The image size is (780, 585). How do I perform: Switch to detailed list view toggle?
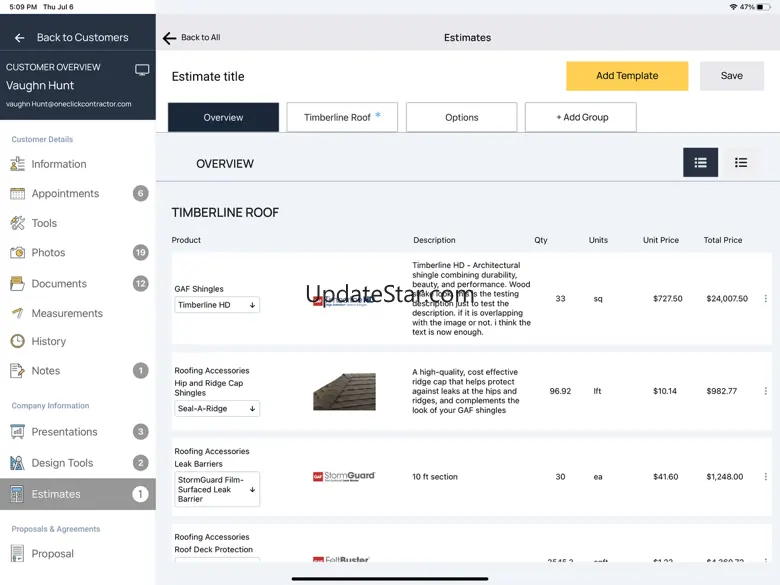click(x=700, y=163)
